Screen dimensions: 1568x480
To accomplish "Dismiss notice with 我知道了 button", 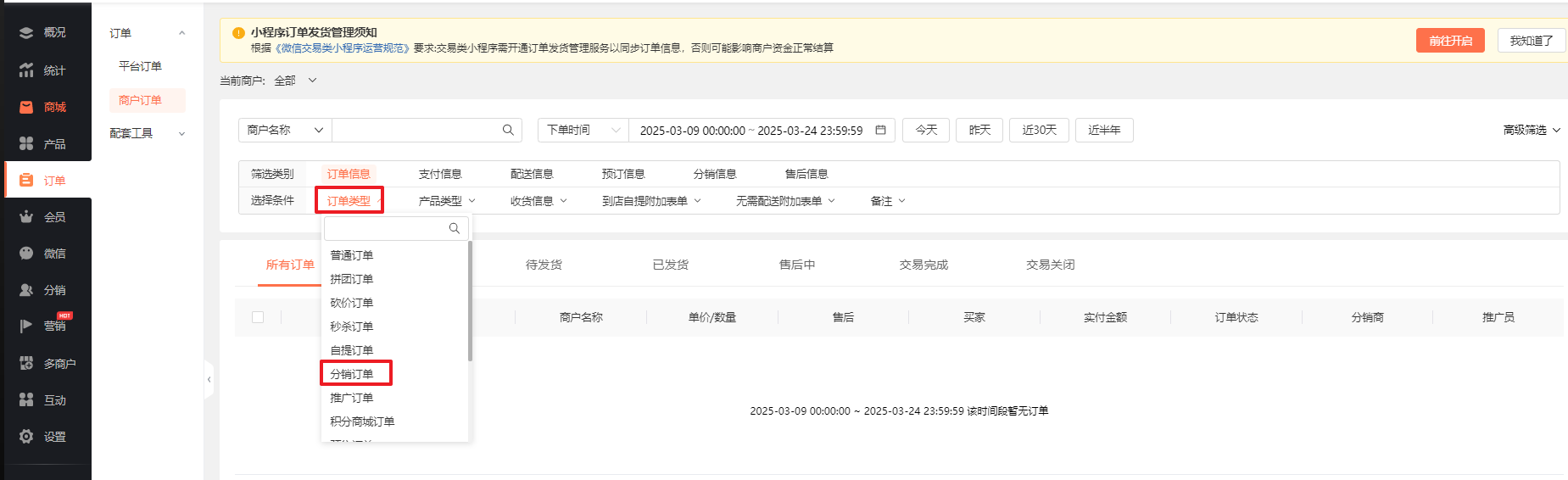I will click(x=1532, y=41).
